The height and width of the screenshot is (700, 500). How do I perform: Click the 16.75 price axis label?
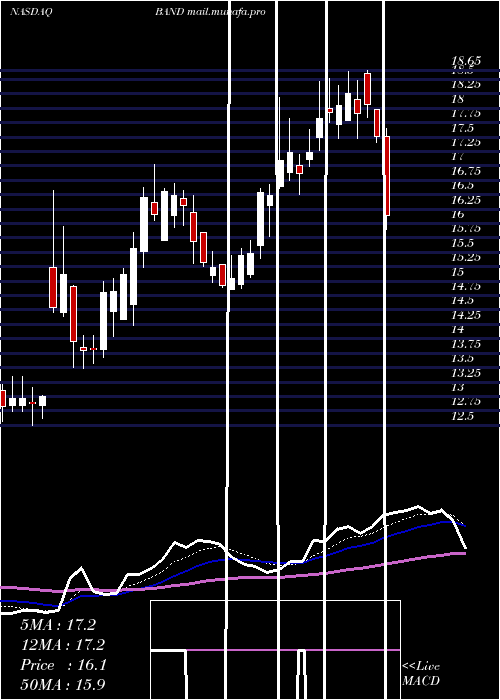(466, 171)
